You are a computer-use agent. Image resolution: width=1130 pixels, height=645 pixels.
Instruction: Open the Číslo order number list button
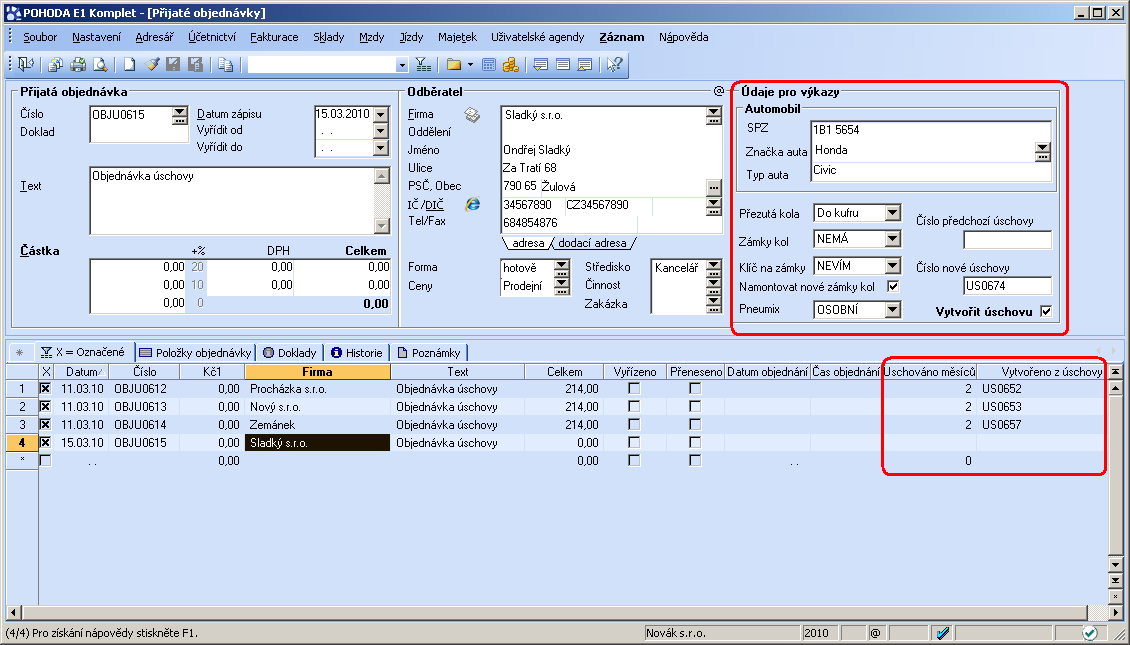(179, 115)
